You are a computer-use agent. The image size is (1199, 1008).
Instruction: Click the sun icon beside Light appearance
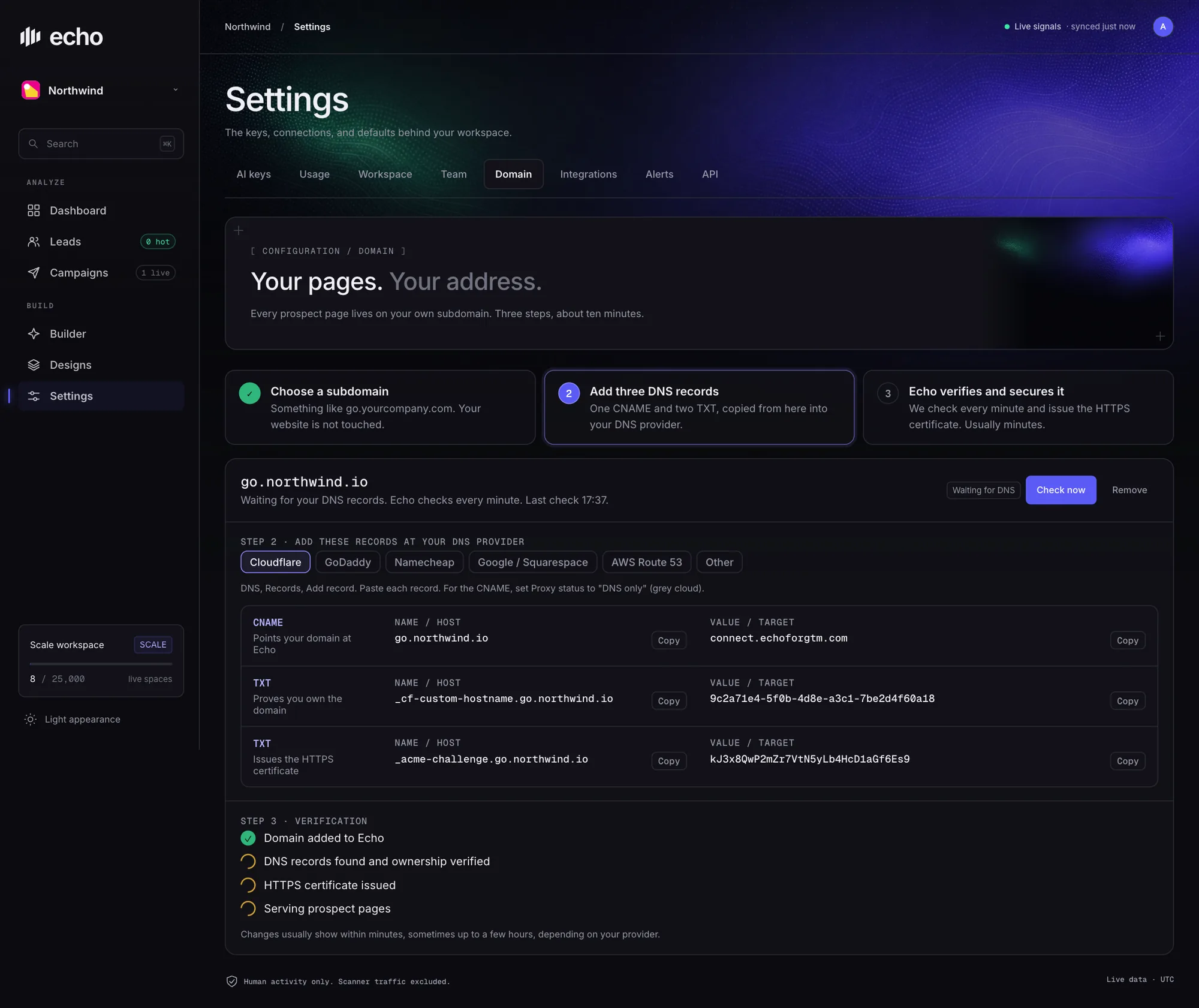pyautogui.click(x=30, y=720)
